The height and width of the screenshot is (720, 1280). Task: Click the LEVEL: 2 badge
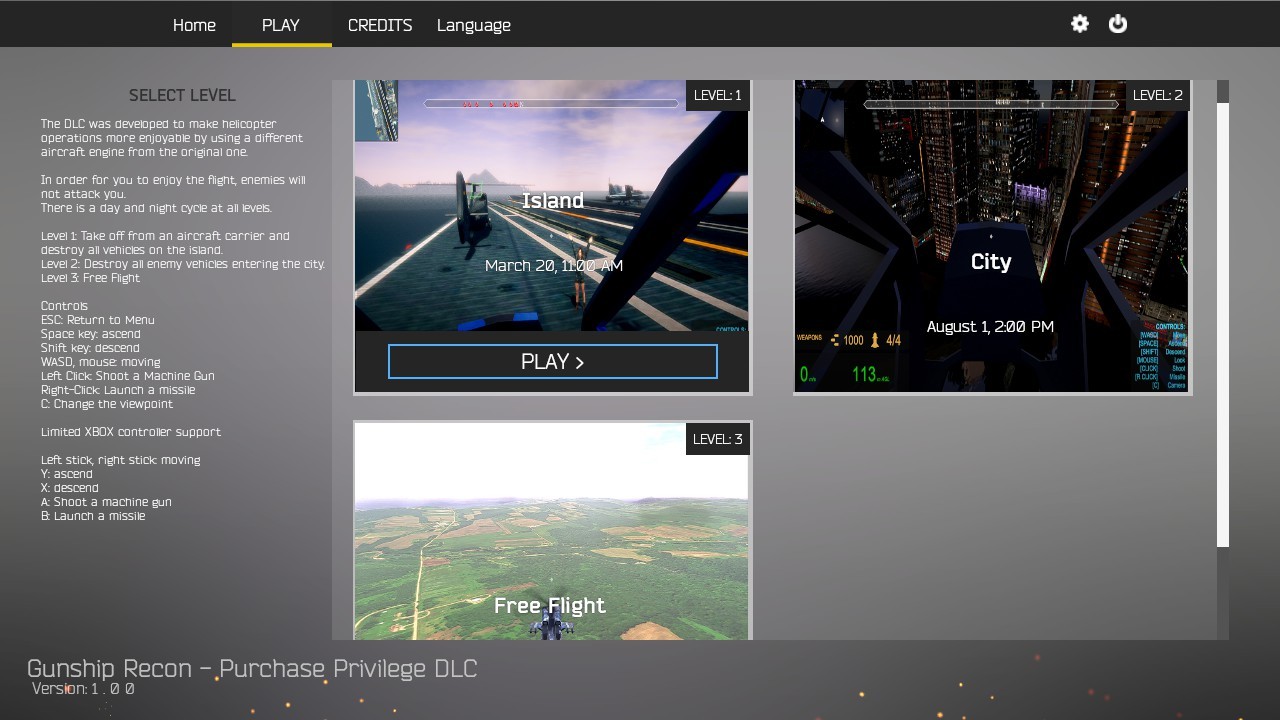pyautogui.click(x=1158, y=95)
